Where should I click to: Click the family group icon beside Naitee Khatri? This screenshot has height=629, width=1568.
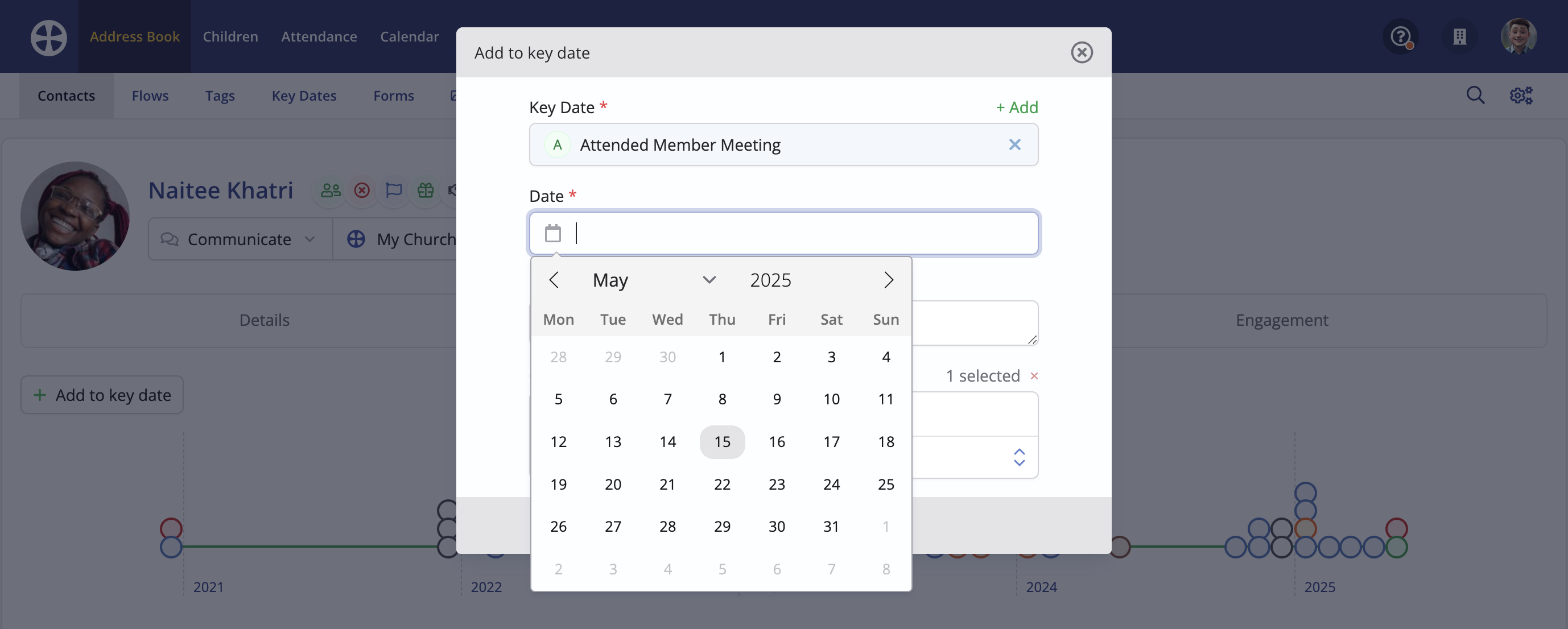click(x=331, y=191)
